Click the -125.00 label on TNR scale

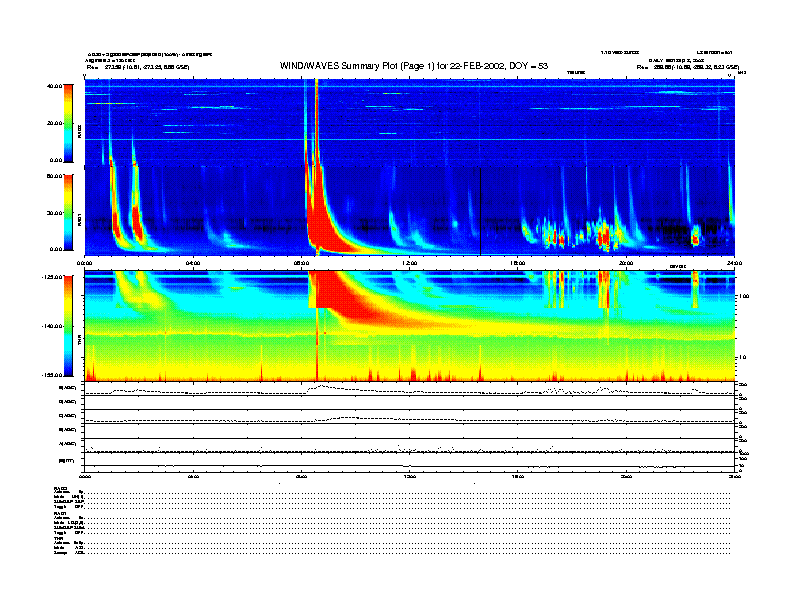[x=52, y=277]
